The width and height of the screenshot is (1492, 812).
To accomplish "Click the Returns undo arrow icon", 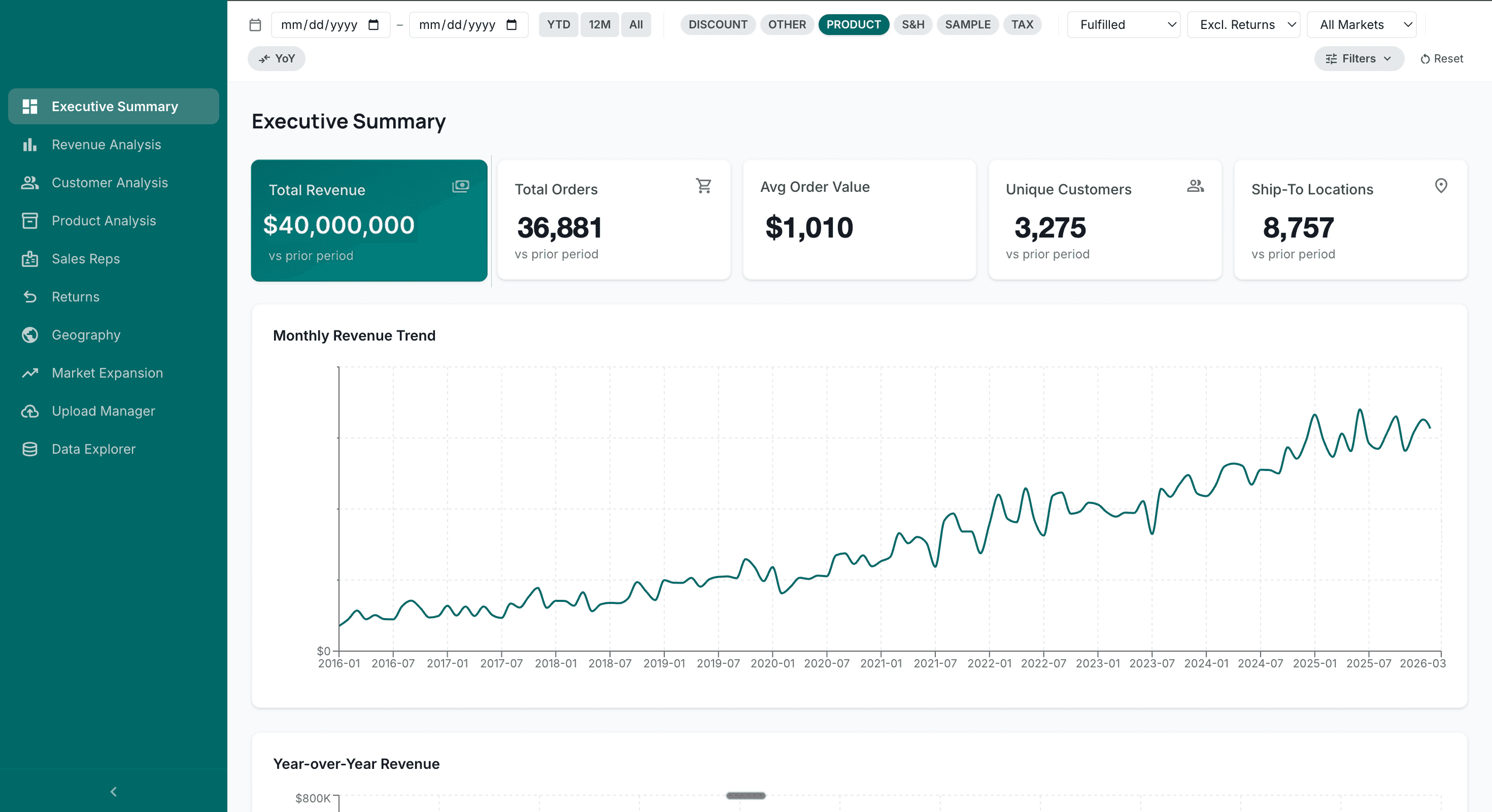I will [29, 297].
